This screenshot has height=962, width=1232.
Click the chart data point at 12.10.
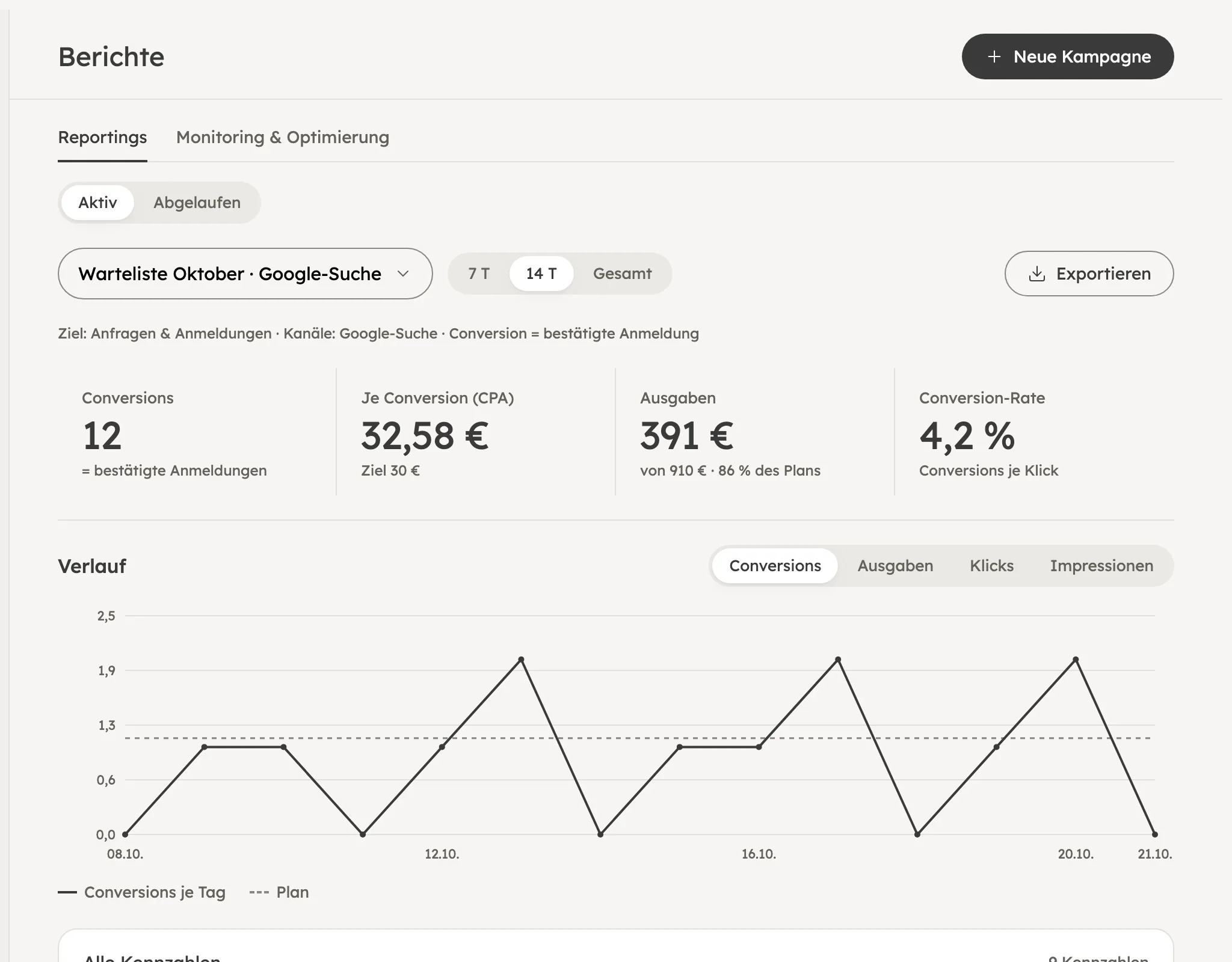[x=442, y=747]
